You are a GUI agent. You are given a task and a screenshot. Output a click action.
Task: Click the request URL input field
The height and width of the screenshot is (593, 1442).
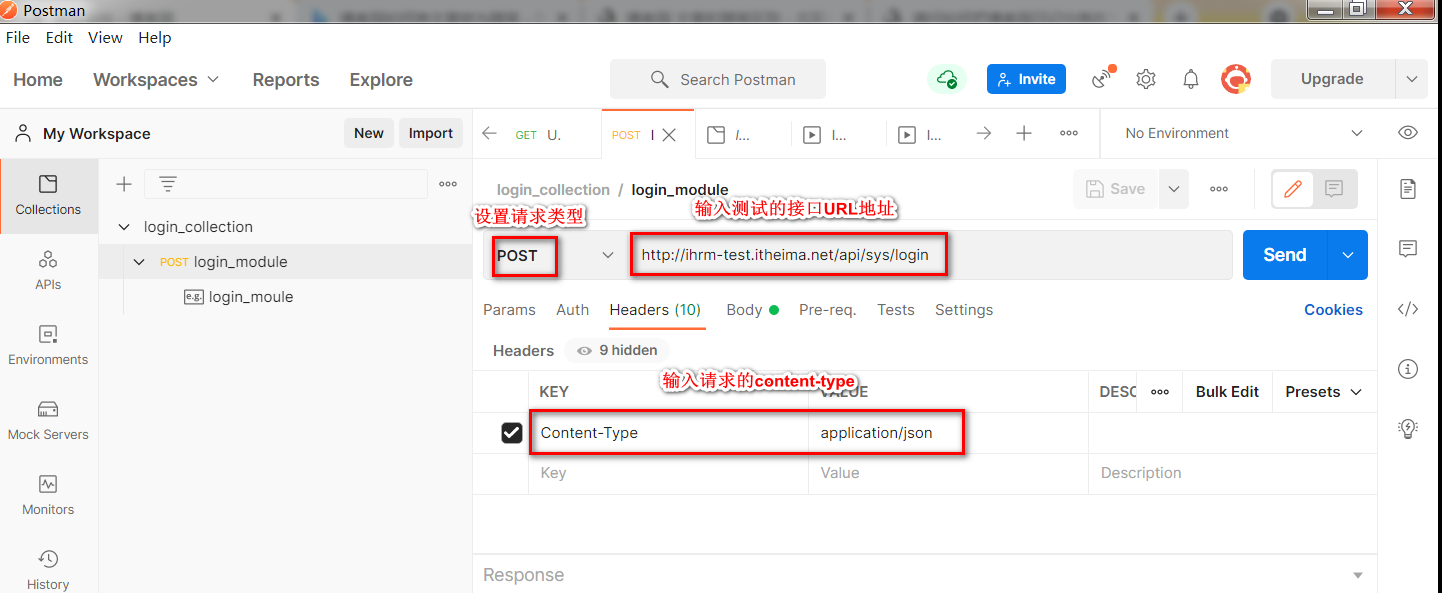coord(931,255)
